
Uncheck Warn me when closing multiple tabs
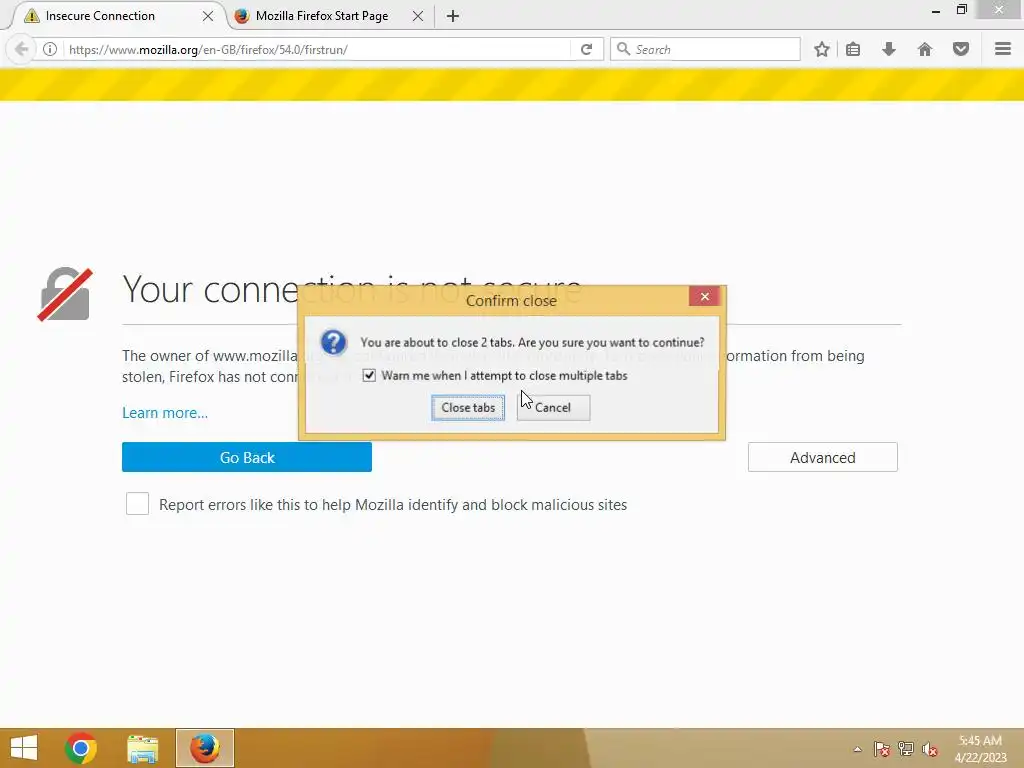(x=369, y=376)
